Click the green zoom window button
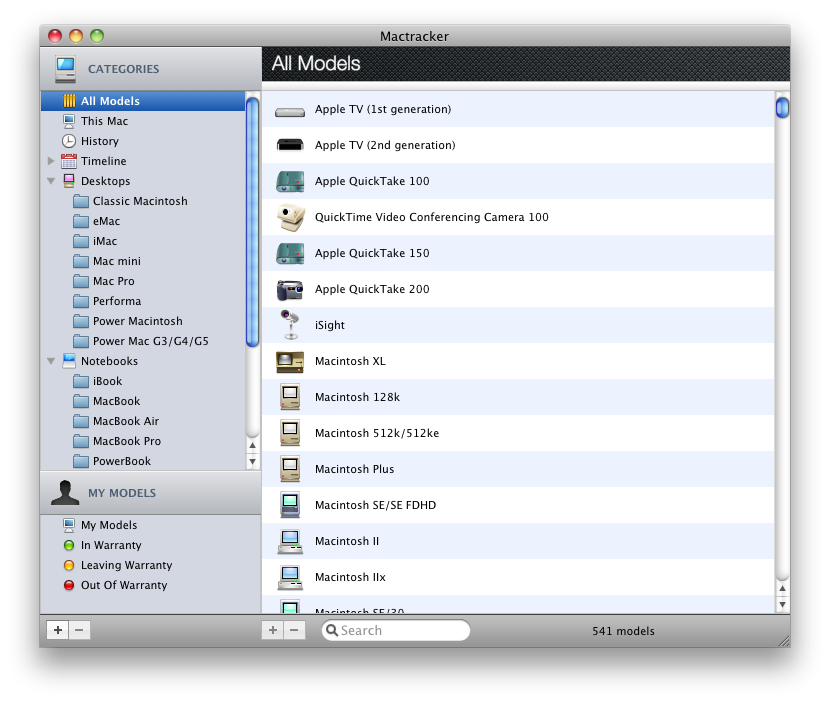The height and width of the screenshot is (702, 830). (x=97, y=36)
